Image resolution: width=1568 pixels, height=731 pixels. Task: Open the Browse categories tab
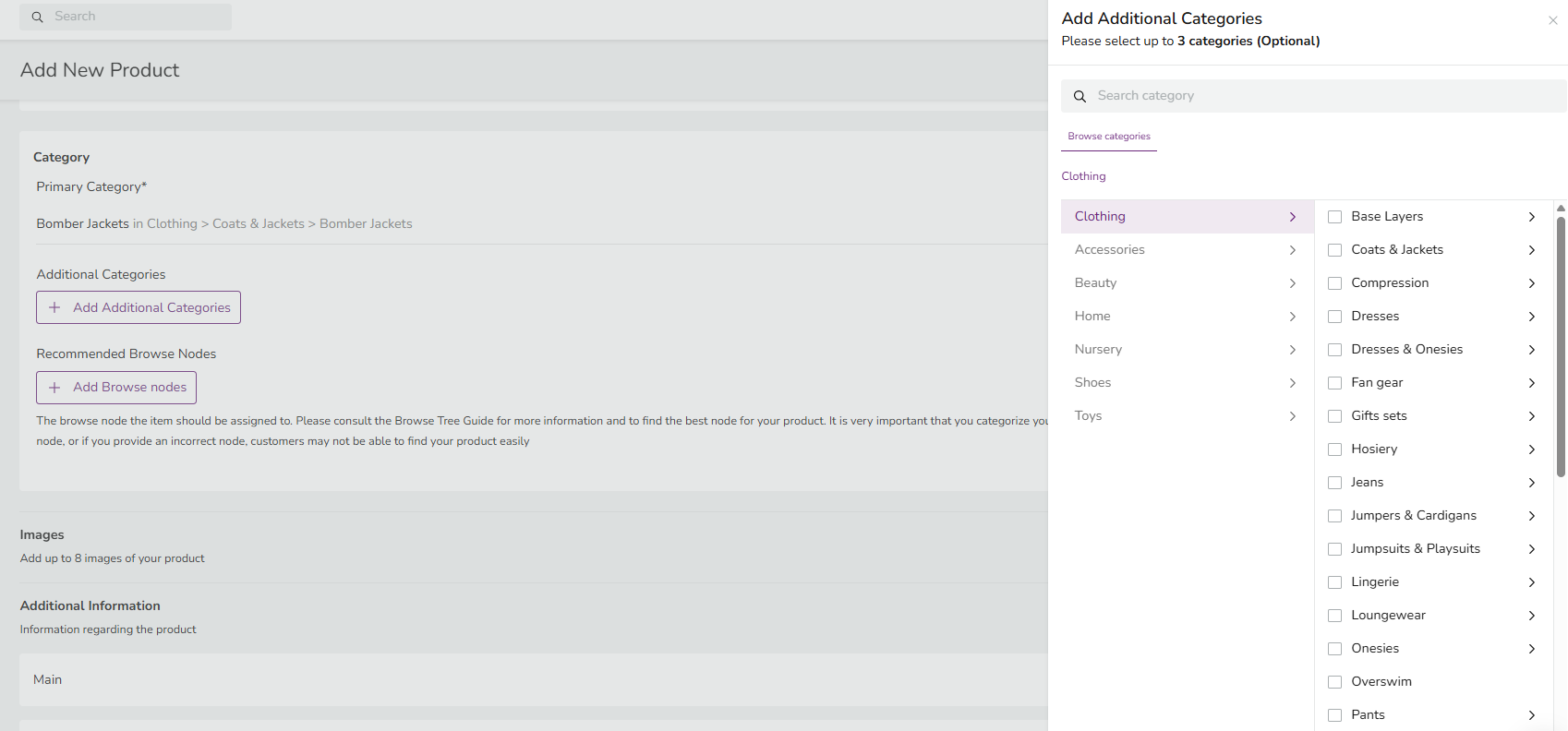1108,137
